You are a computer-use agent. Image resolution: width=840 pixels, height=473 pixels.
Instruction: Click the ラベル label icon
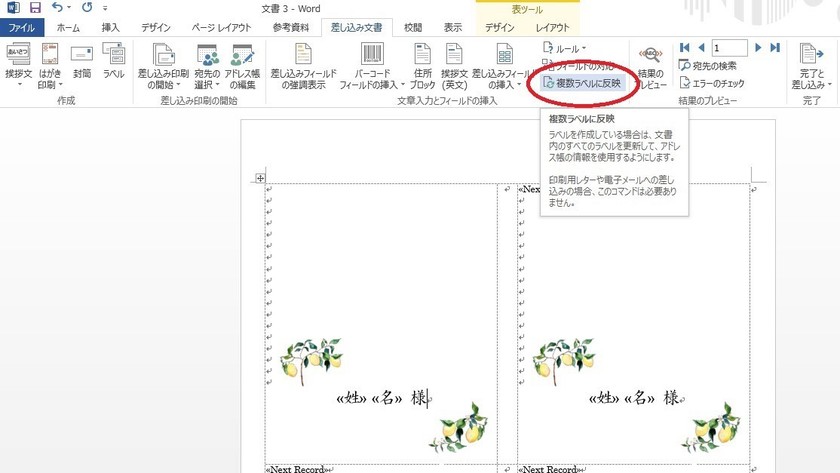tap(114, 62)
